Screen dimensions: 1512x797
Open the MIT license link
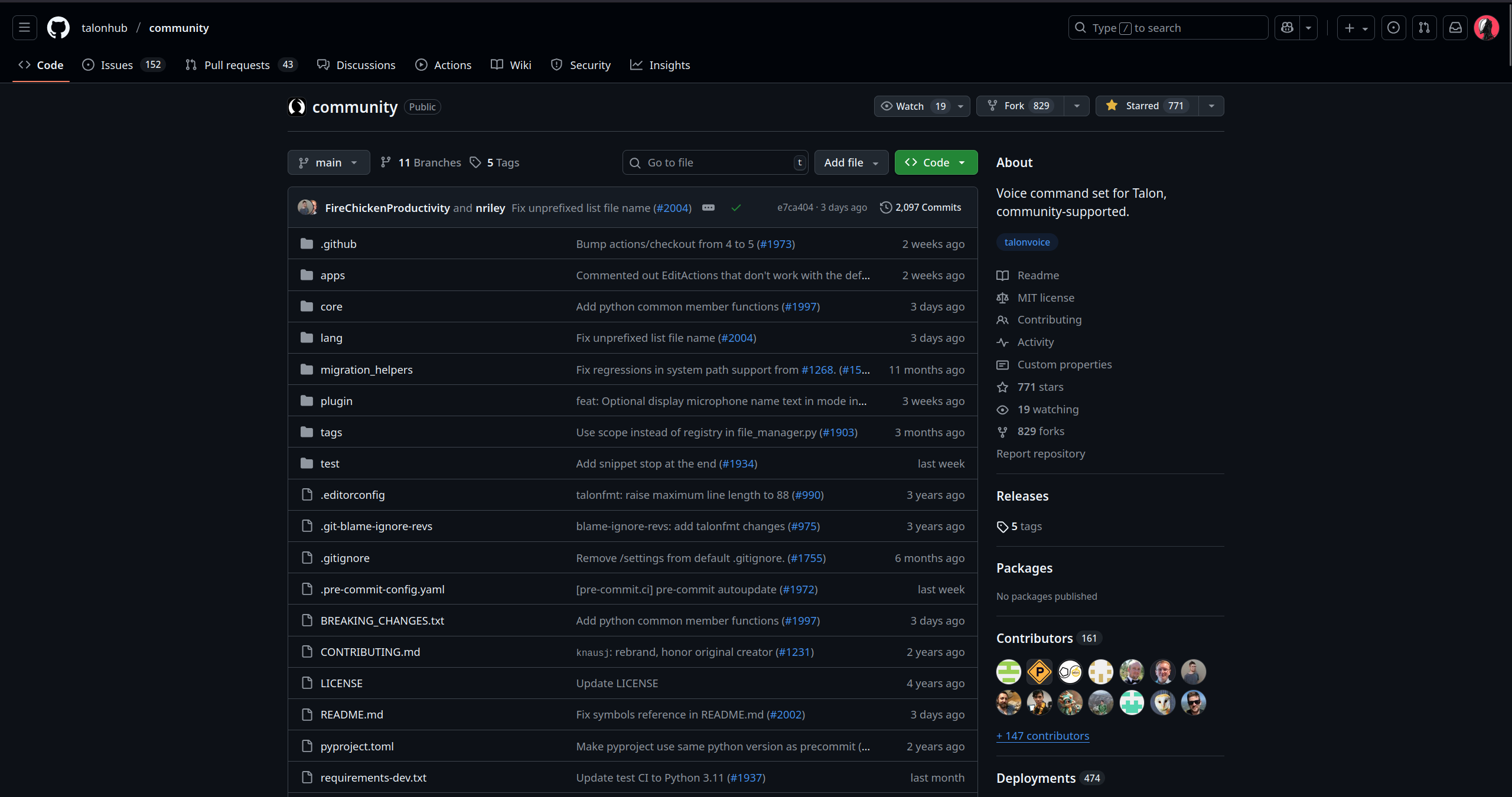pyautogui.click(x=1046, y=298)
